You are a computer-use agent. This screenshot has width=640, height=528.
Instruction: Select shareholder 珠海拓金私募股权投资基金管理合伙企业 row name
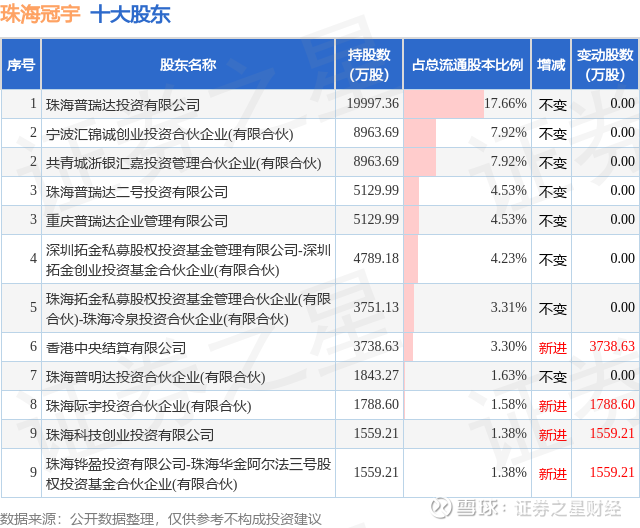click(x=188, y=308)
